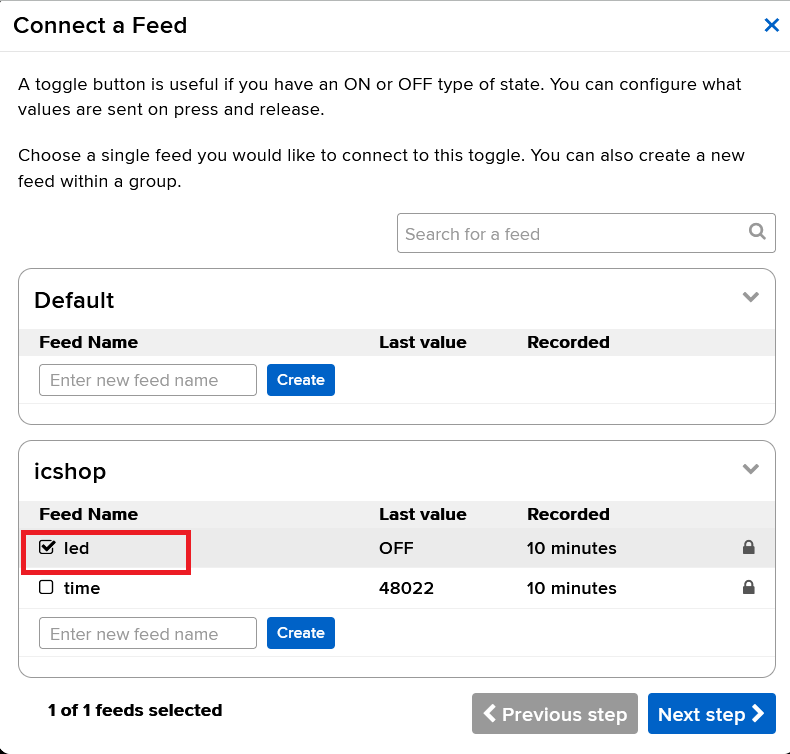790x754 pixels.
Task: Collapse the icshop group chevron
Action: click(750, 469)
